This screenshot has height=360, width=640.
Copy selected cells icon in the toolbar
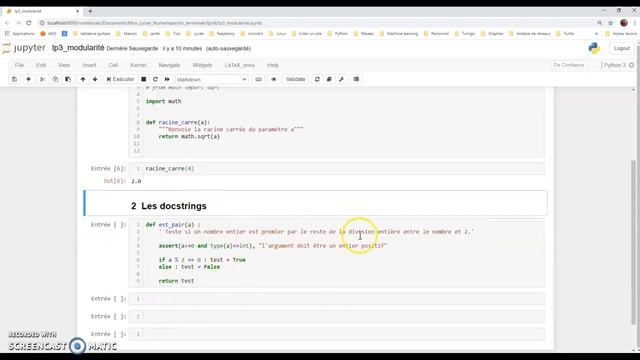pos(55,79)
